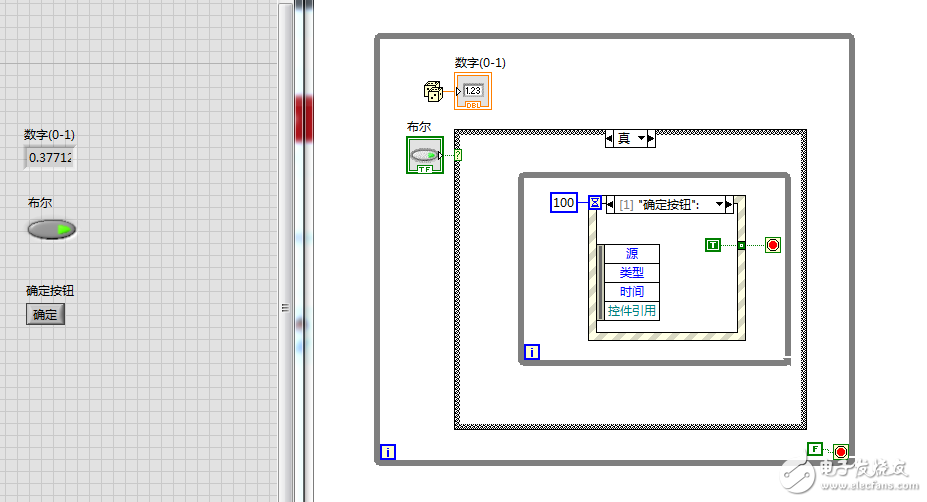
Task: Click the 源 event data node item
Action: click(x=632, y=254)
